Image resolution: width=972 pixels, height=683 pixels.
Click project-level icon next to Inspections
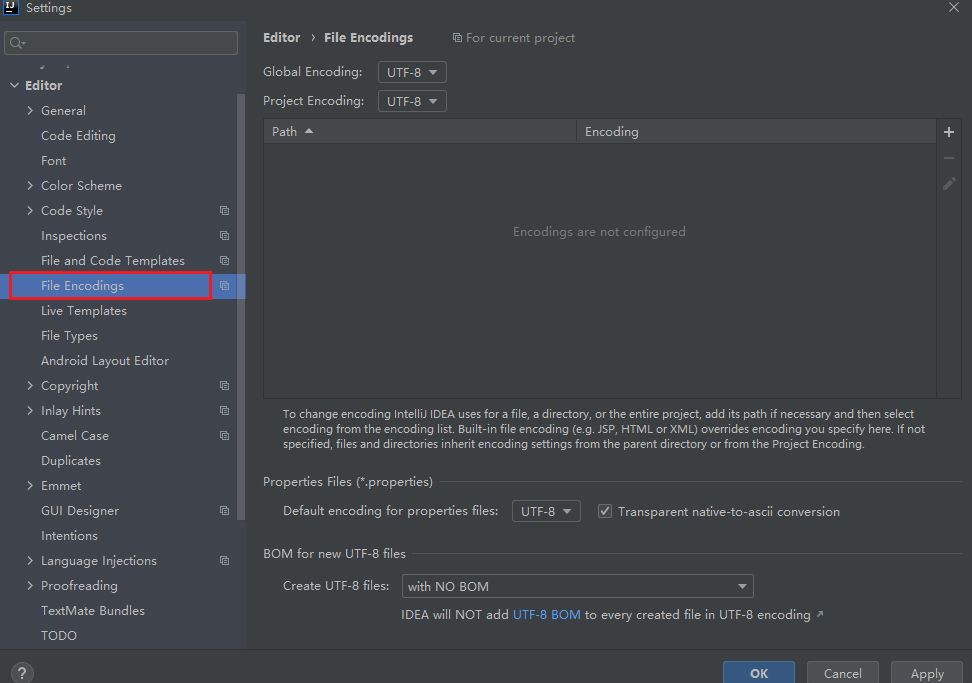pos(224,236)
